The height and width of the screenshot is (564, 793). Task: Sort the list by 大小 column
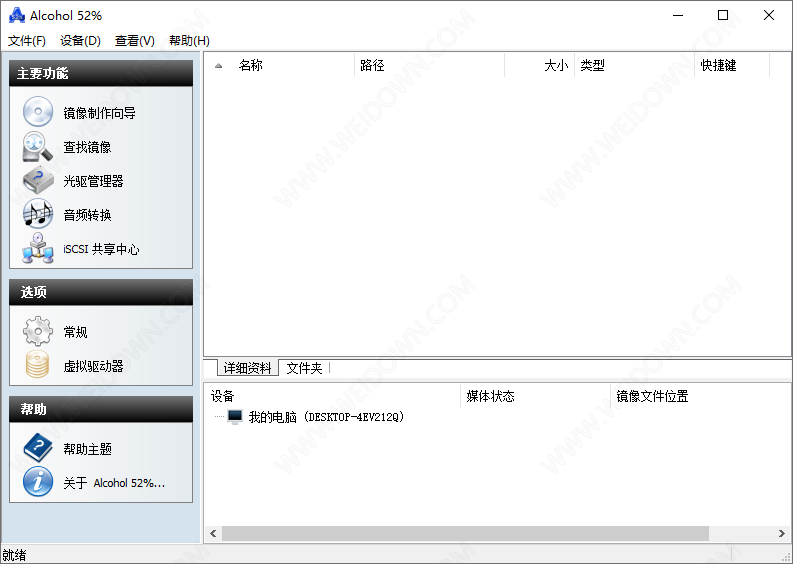540,65
